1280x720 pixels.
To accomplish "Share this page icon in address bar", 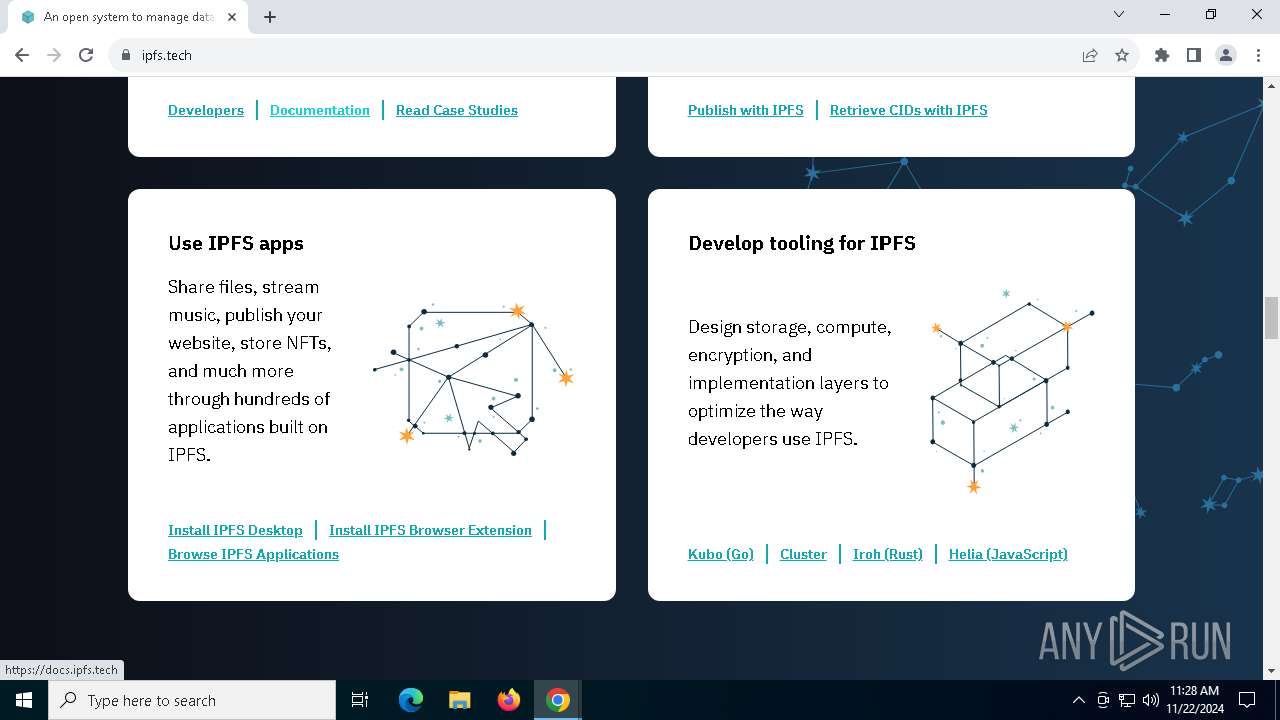I will (1090, 55).
